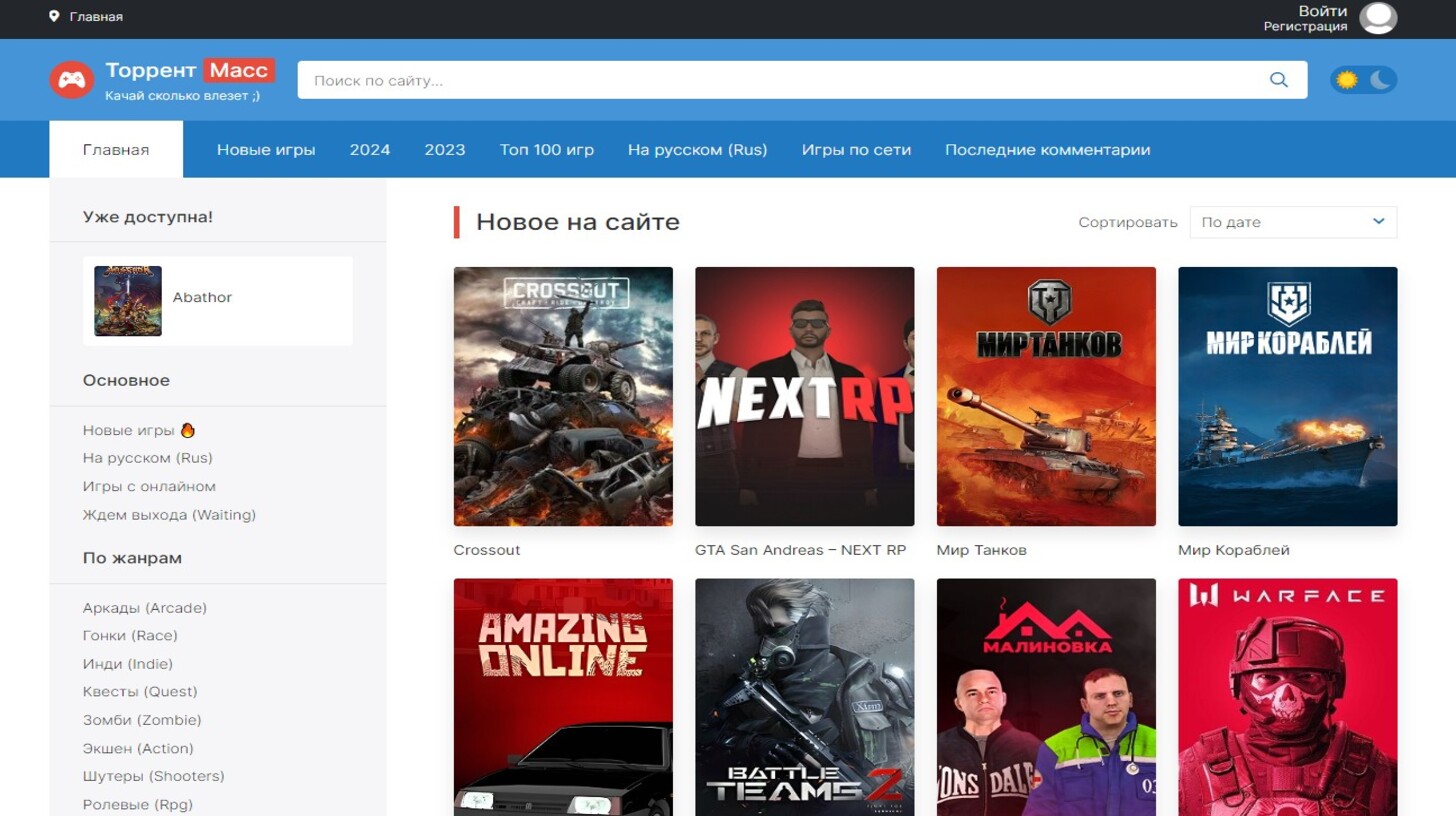Open the 2023 games menu item
This screenshot has width=1456, height=816.
pyautogui.click(x=445, y=150)
